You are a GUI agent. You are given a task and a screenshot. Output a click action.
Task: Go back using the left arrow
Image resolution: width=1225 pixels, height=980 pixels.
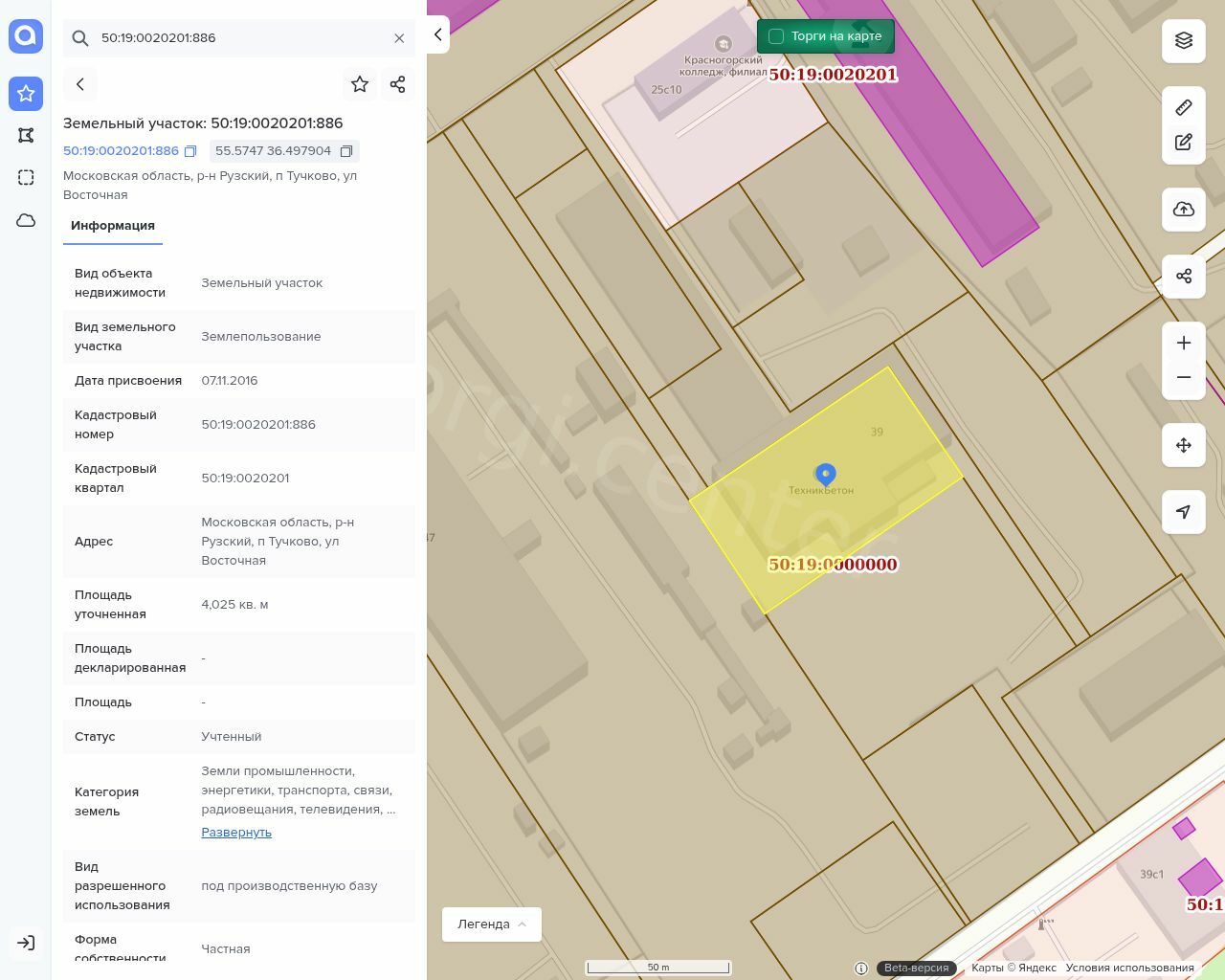tap(80, 84)
